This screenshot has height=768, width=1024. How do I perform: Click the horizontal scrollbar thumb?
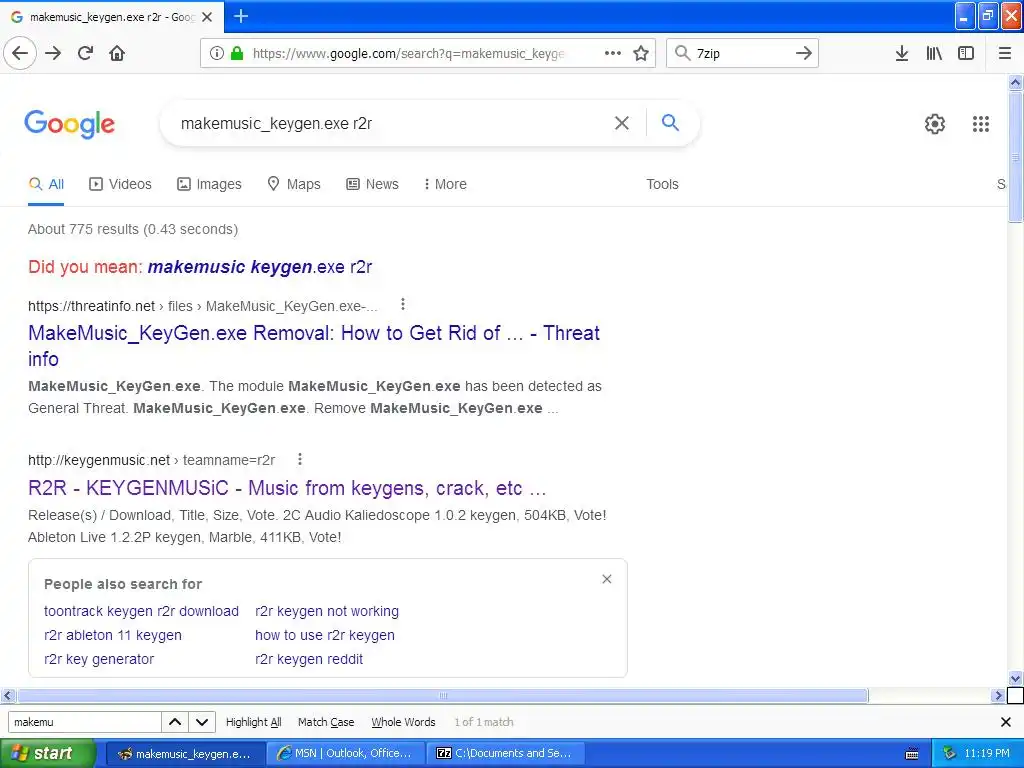[x=443, y=696]
